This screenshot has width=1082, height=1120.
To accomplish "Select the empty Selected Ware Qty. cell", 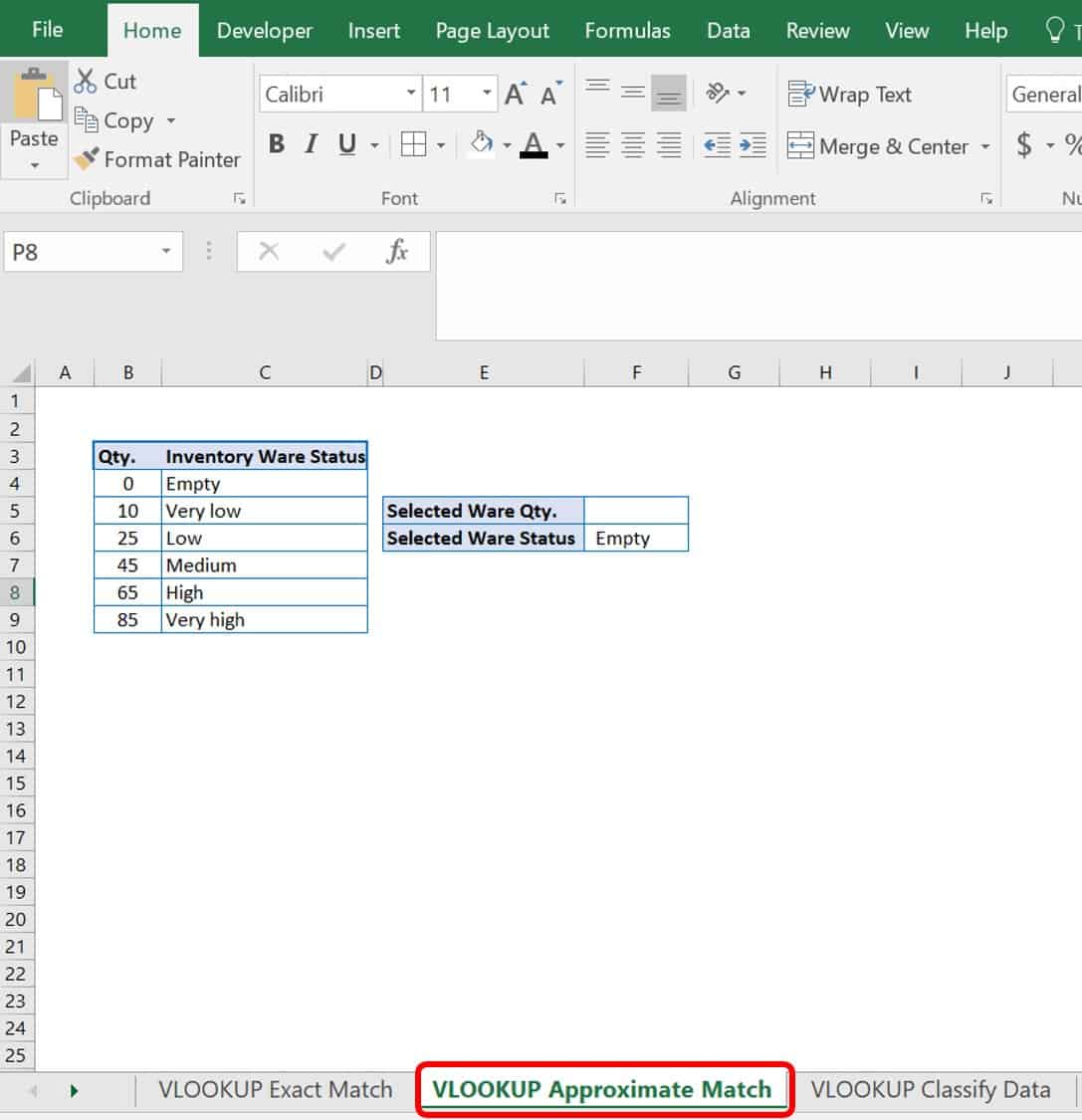I will [x=636, y=511].
